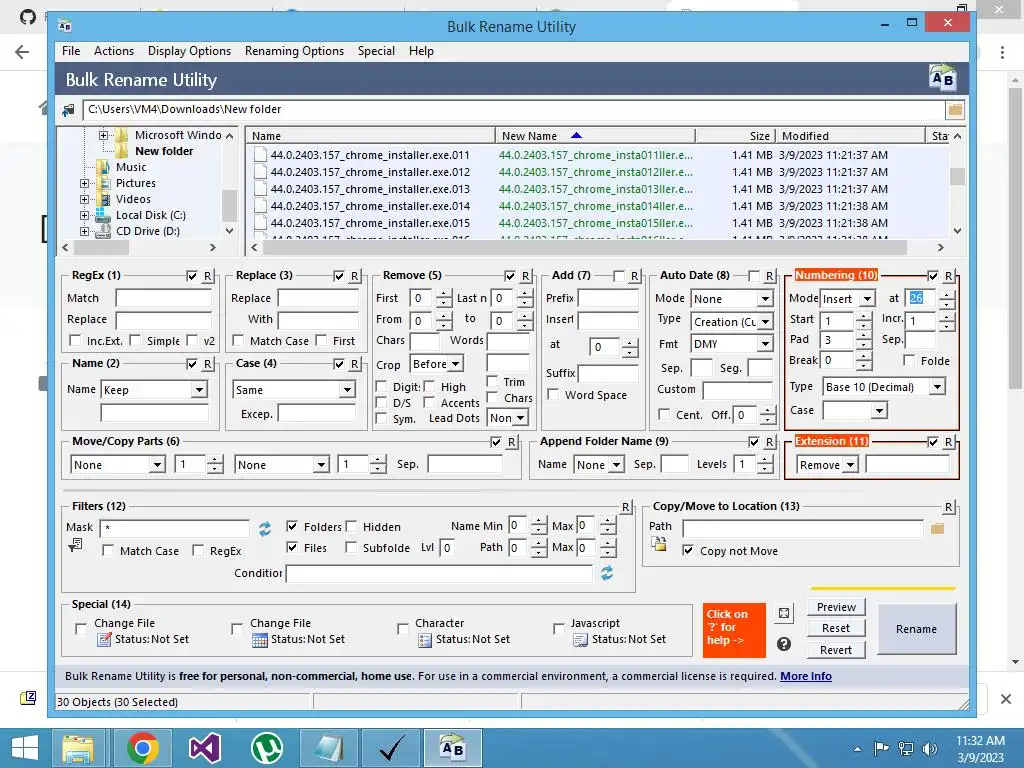Open the Special menu
This screenshot has width=1024, height=768.
pos(376,51)
